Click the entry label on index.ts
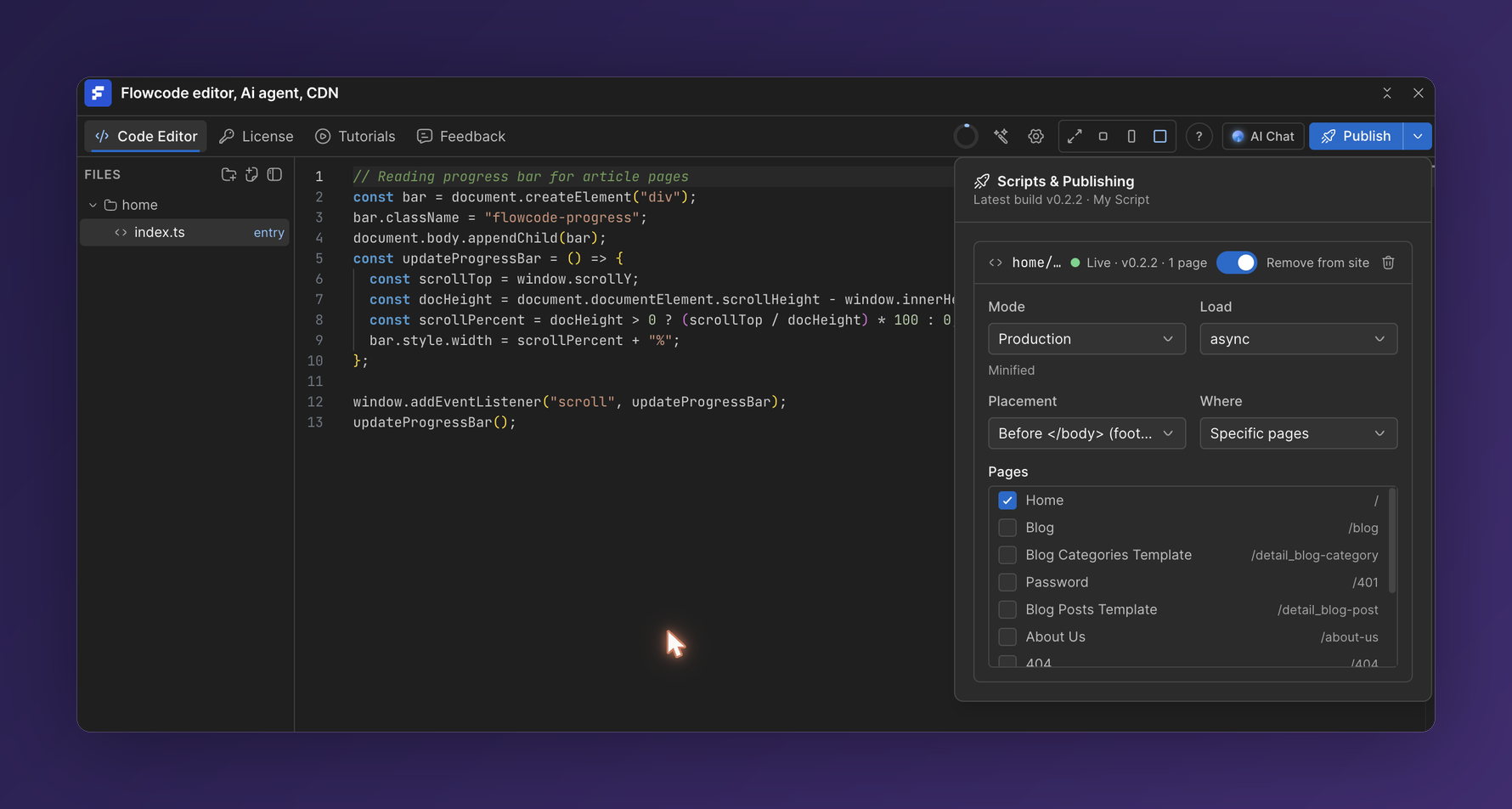The height and width of the screenshot is (809, 1512). tap(268, 233)
